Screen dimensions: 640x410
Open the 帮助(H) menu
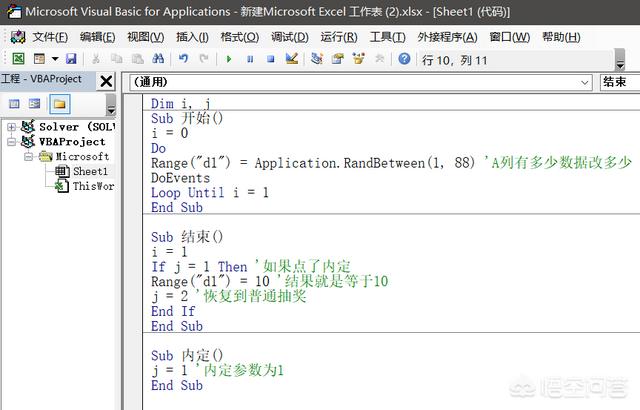561,37
